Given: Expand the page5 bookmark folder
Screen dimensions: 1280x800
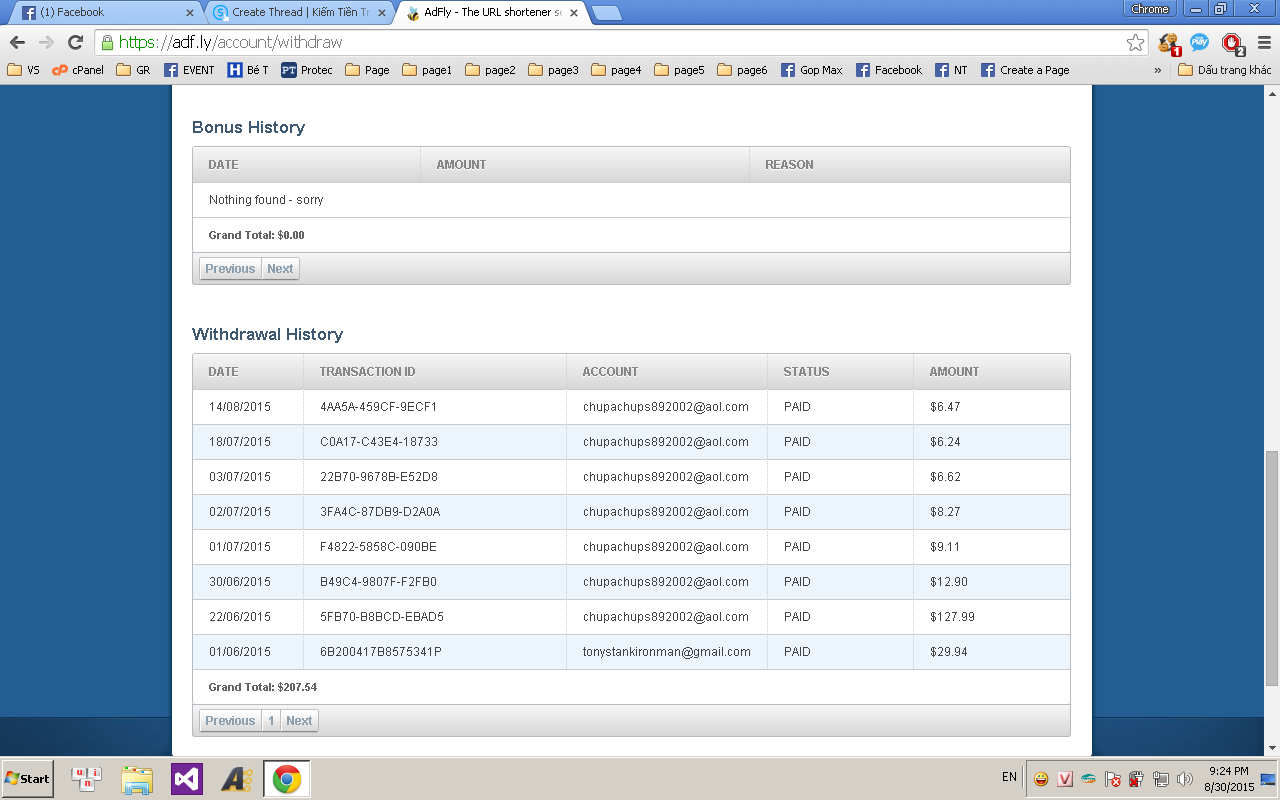Looking at the screenshot, I should tap(679, 70).
